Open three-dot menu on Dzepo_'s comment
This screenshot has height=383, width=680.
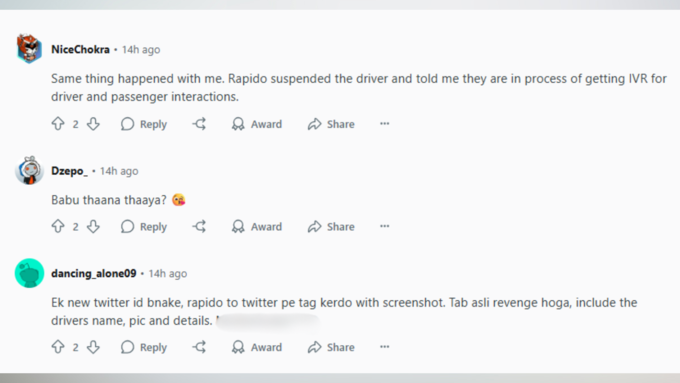(385, 226)
